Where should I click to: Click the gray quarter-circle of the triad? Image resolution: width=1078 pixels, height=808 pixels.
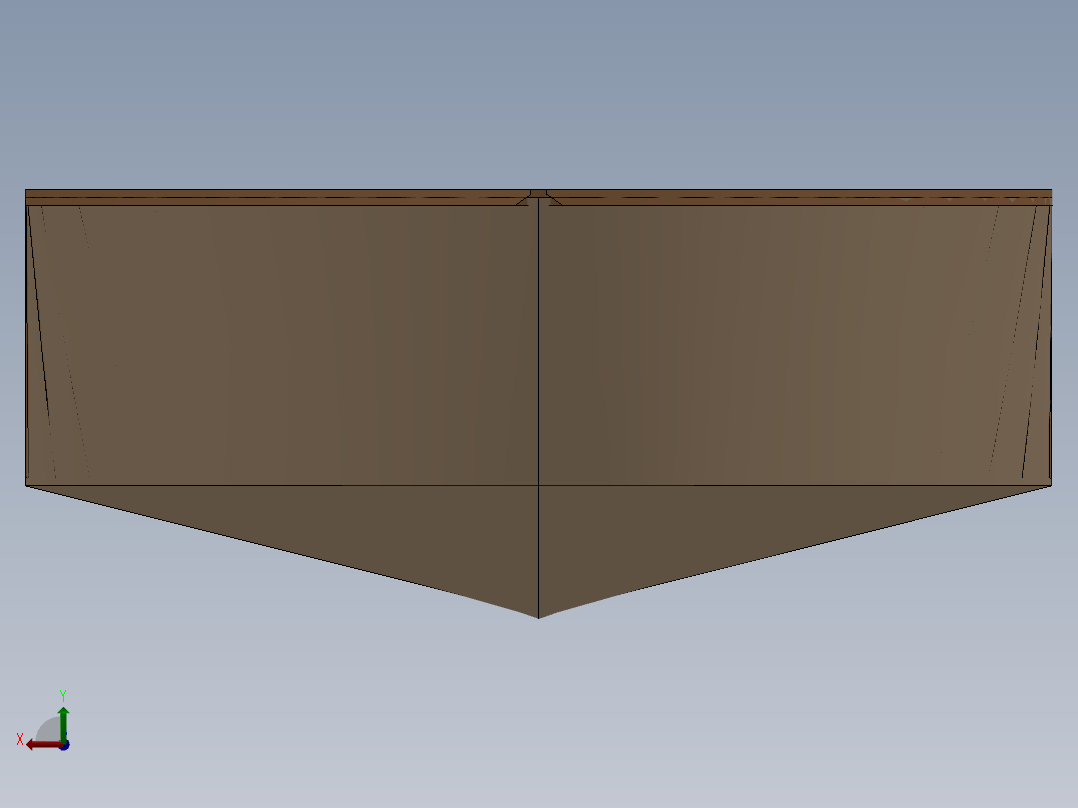[x=48, y=729]
